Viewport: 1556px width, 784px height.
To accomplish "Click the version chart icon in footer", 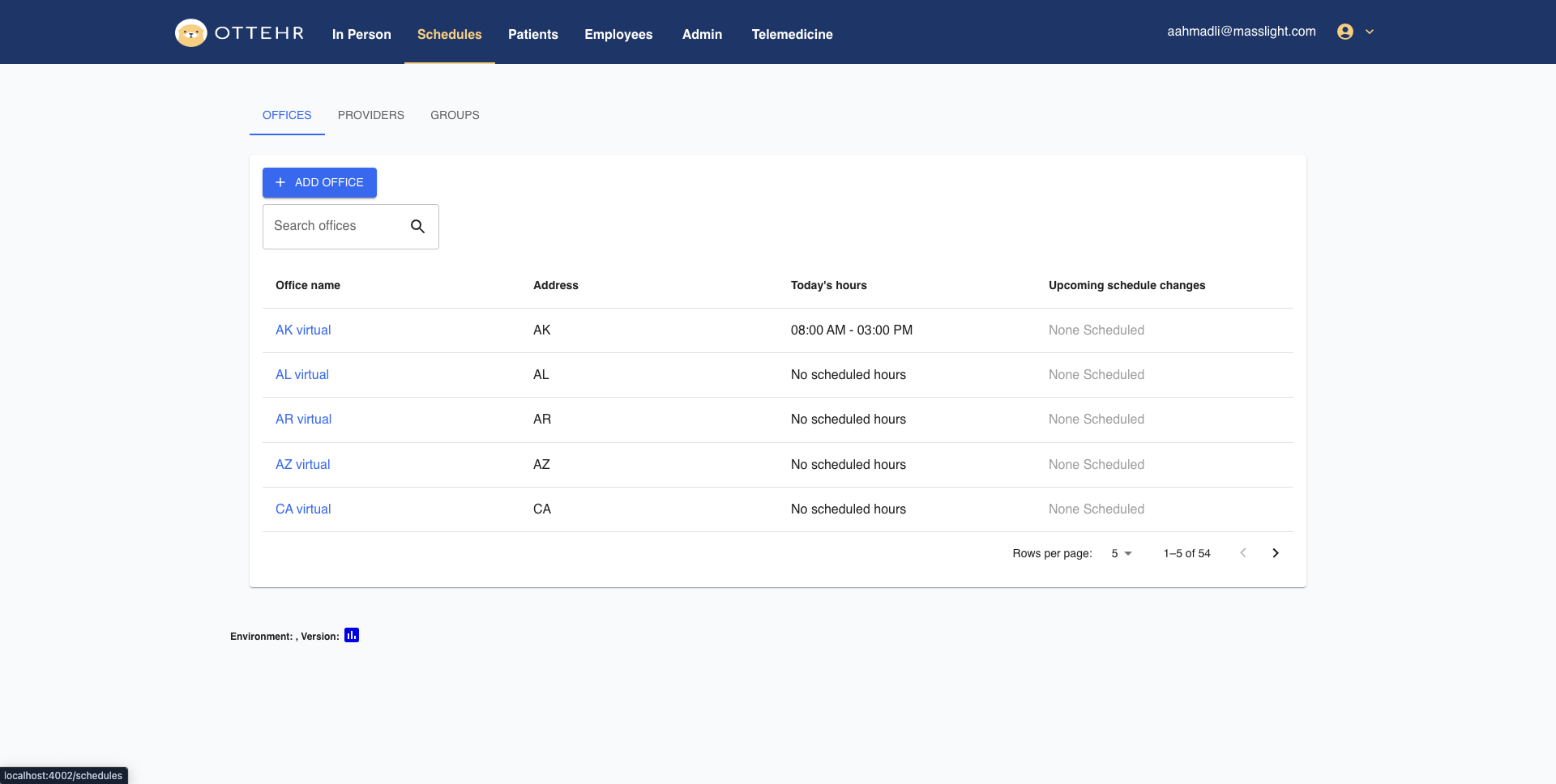I will click(352, 635).
